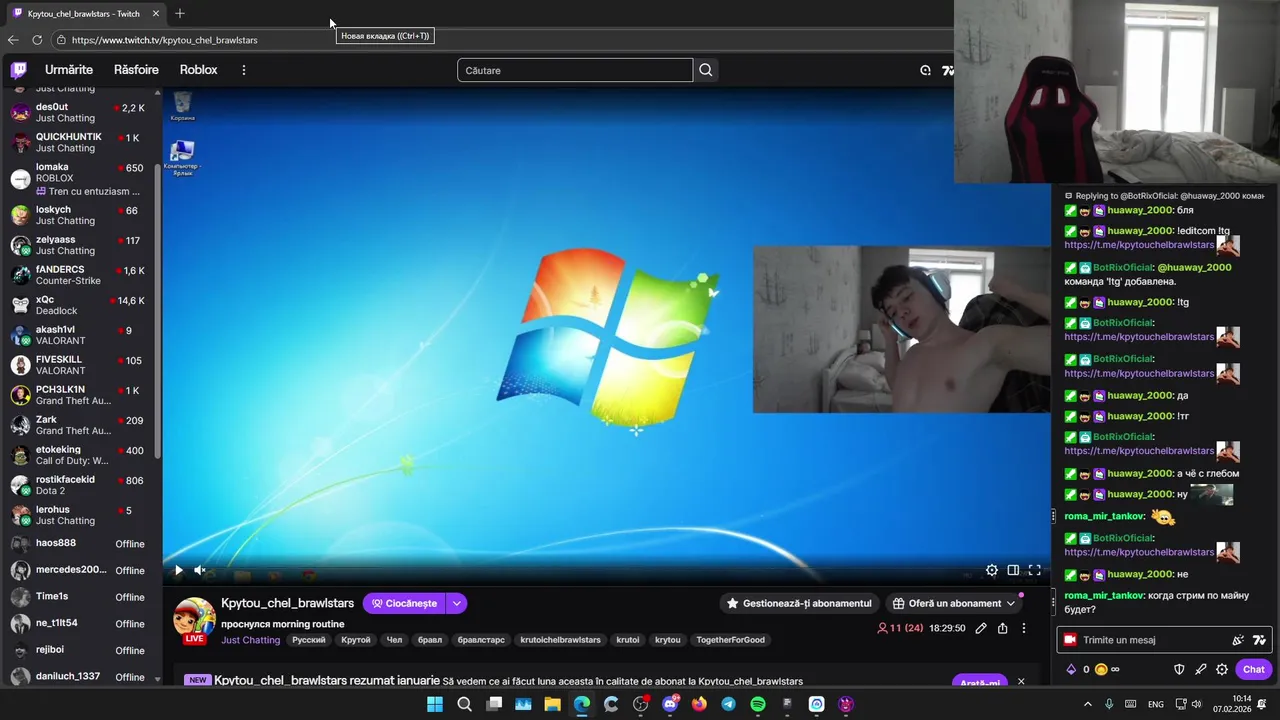Click the TogetherForGood tag
1280x720 pixels.
point(730,640)
